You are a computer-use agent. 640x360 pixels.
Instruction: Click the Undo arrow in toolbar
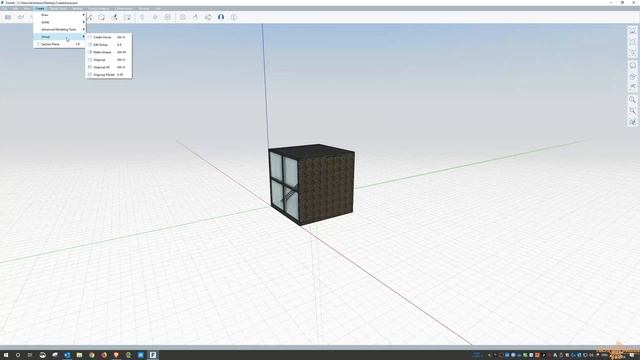[x=20, y=17]
